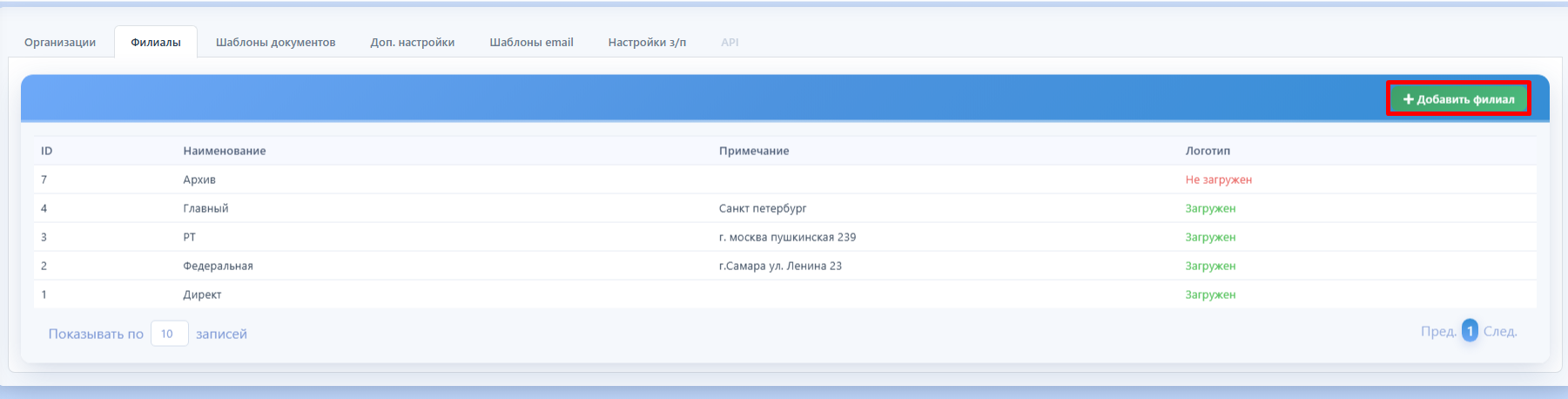Open the Настройки з/п tab
The width and height of the screenshot is (1568, 399).
coord(647,42)
